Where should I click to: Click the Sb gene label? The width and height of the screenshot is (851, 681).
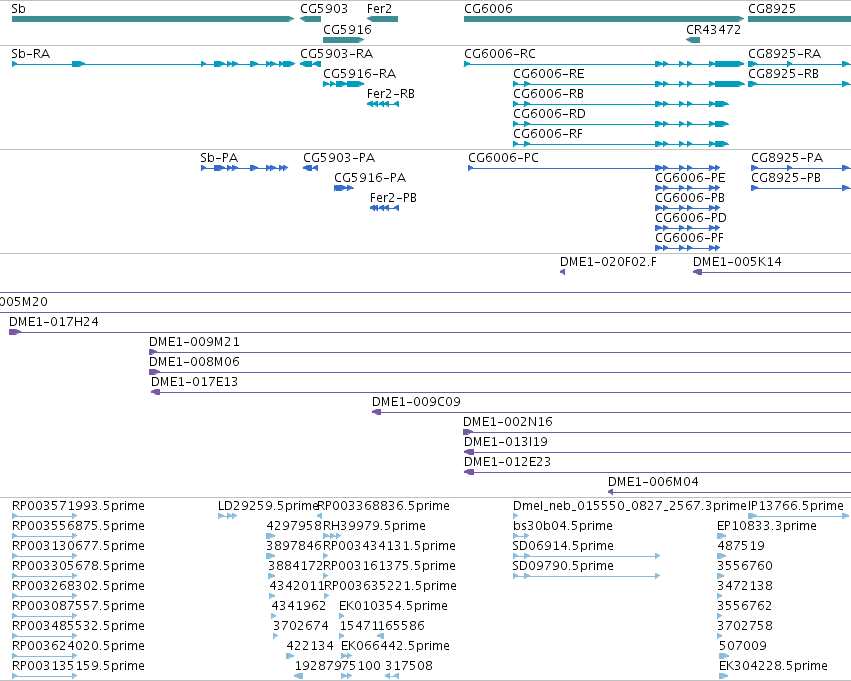(18, 9)
